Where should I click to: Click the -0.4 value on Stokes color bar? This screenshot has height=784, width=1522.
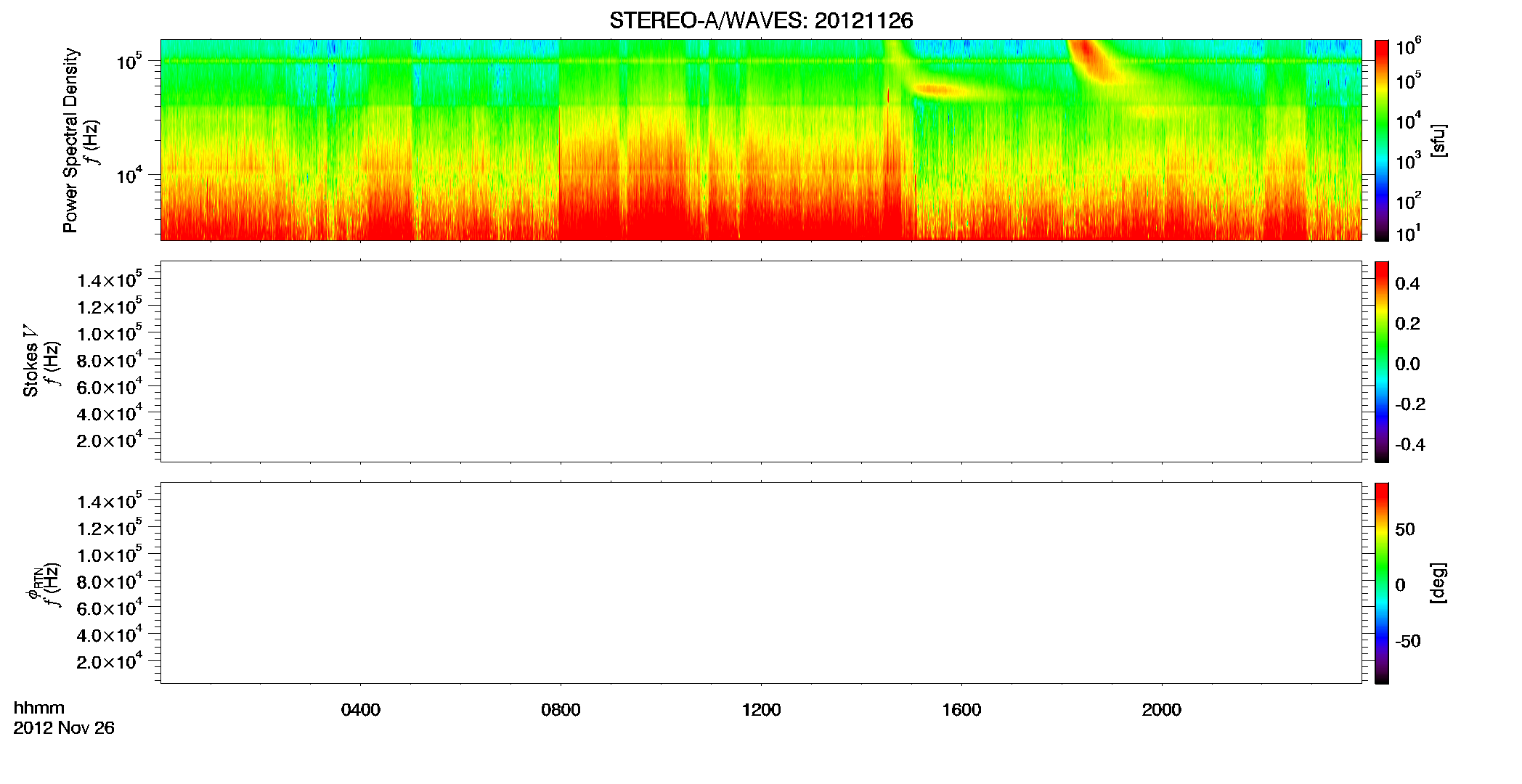point(1410,445)
